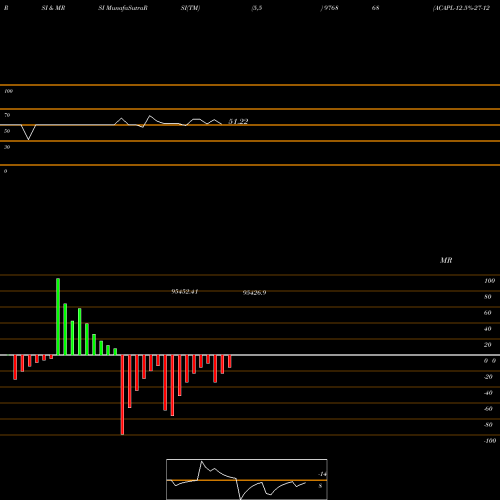Click the MR right axis label -60
This screenshot has height=500, width=500.
(x=488, y=409)
